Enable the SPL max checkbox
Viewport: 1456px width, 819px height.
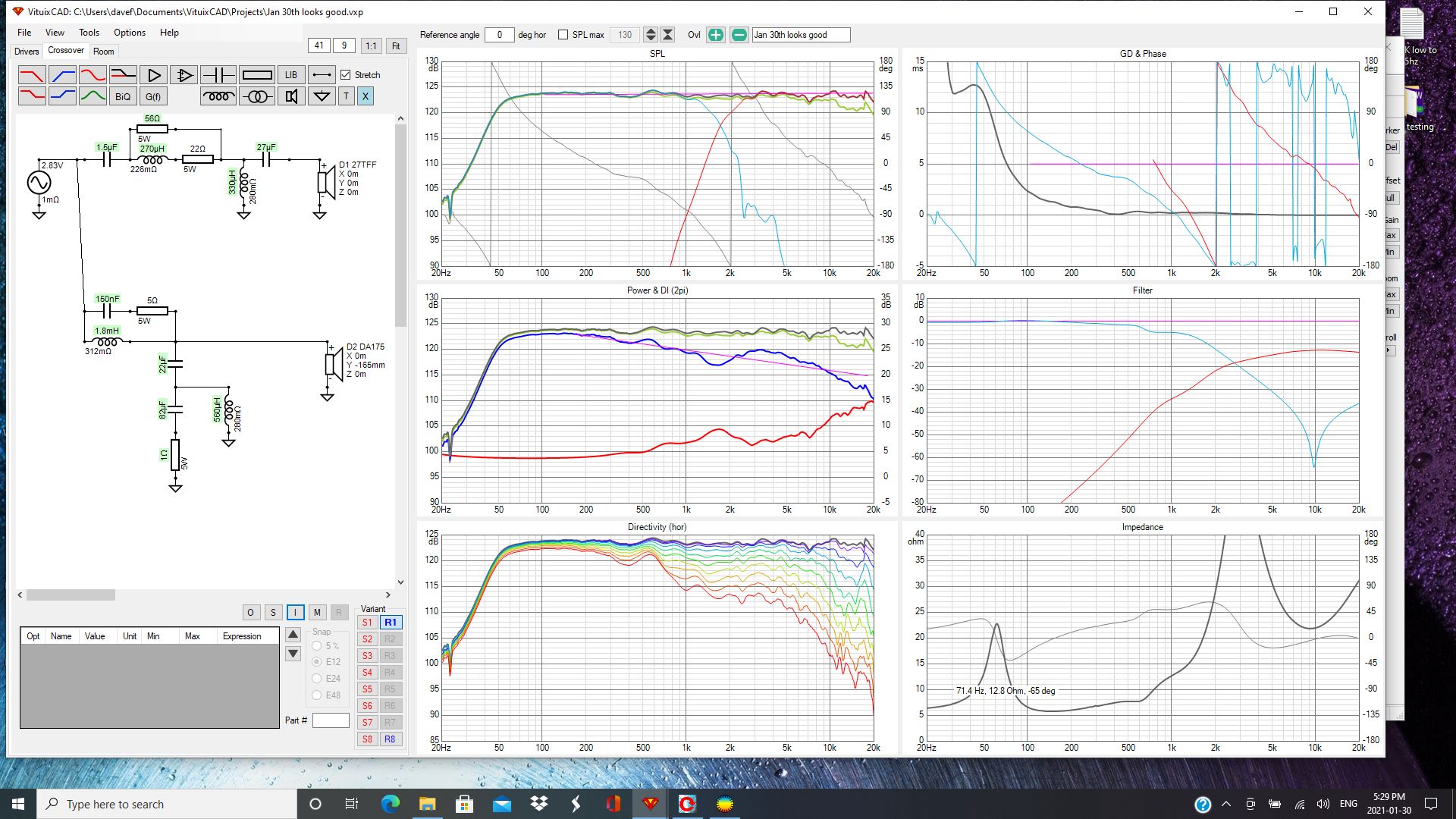(x=563, y=35)
